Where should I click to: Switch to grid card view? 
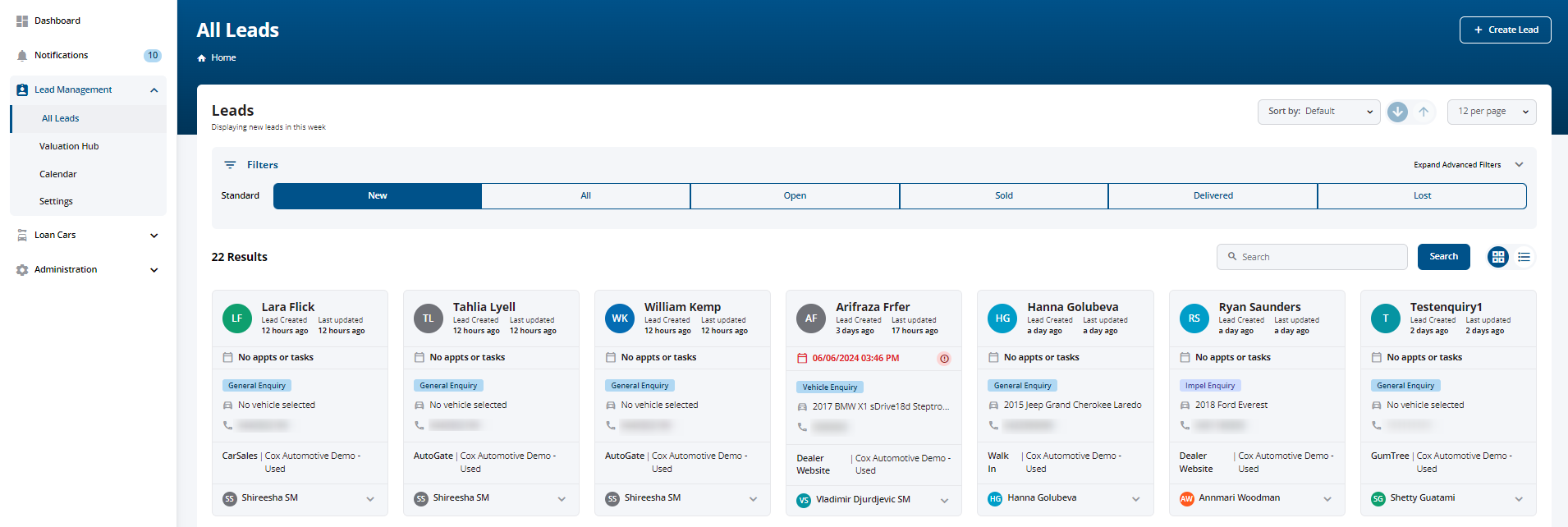point(1498,257)
